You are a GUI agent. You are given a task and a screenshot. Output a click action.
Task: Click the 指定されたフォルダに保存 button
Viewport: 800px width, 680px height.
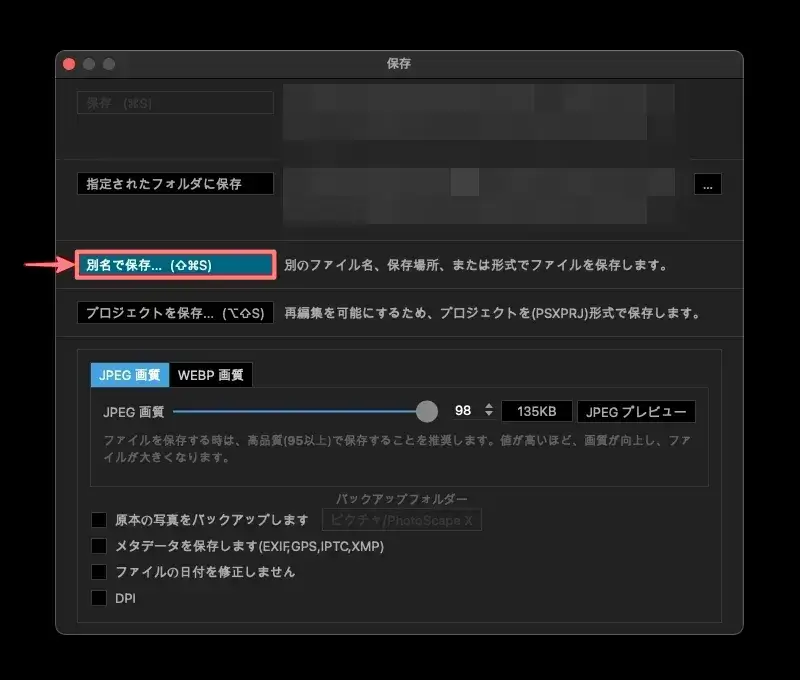click(x=174, y=183)
